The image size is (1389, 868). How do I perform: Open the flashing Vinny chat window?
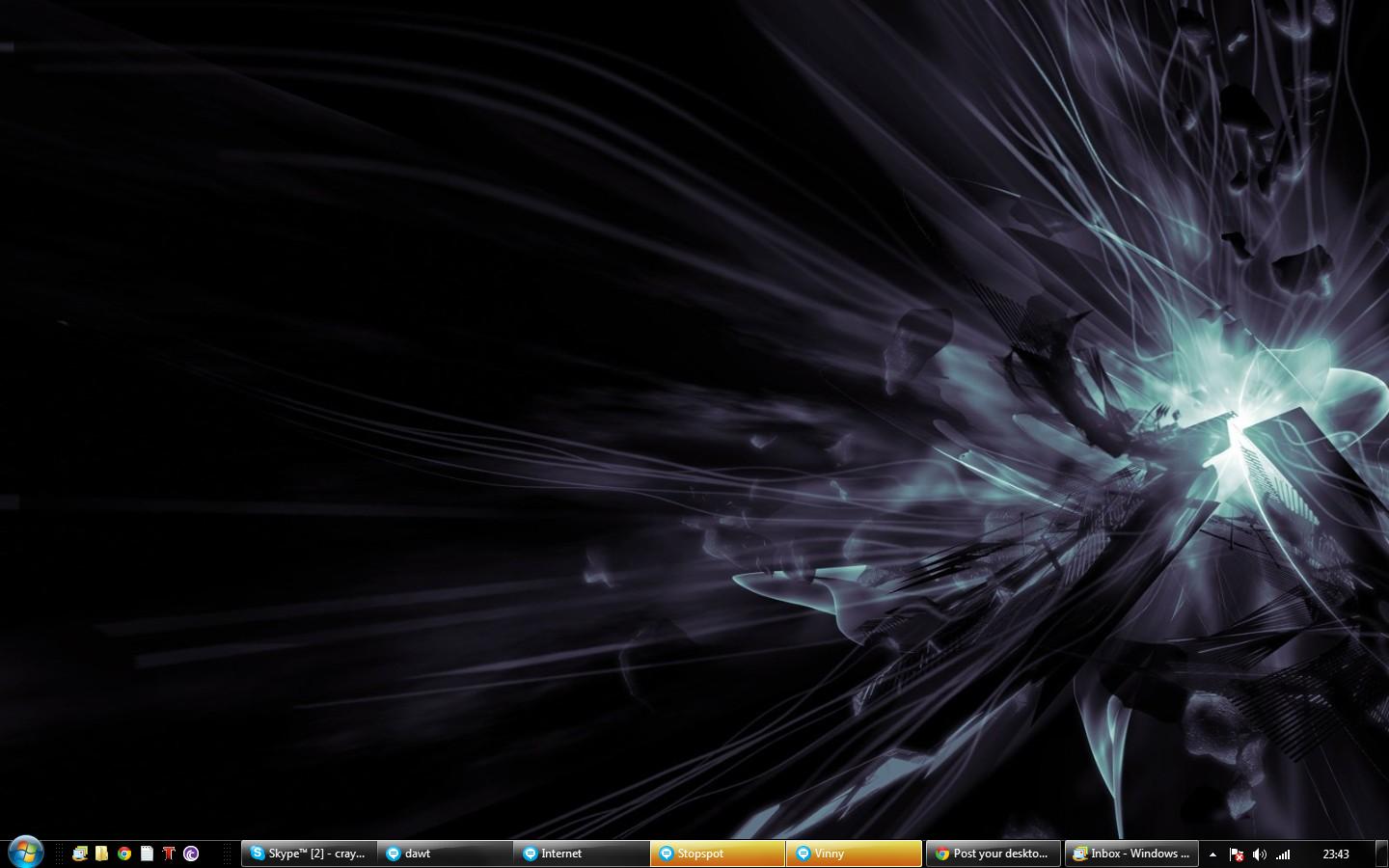[855, 854]
